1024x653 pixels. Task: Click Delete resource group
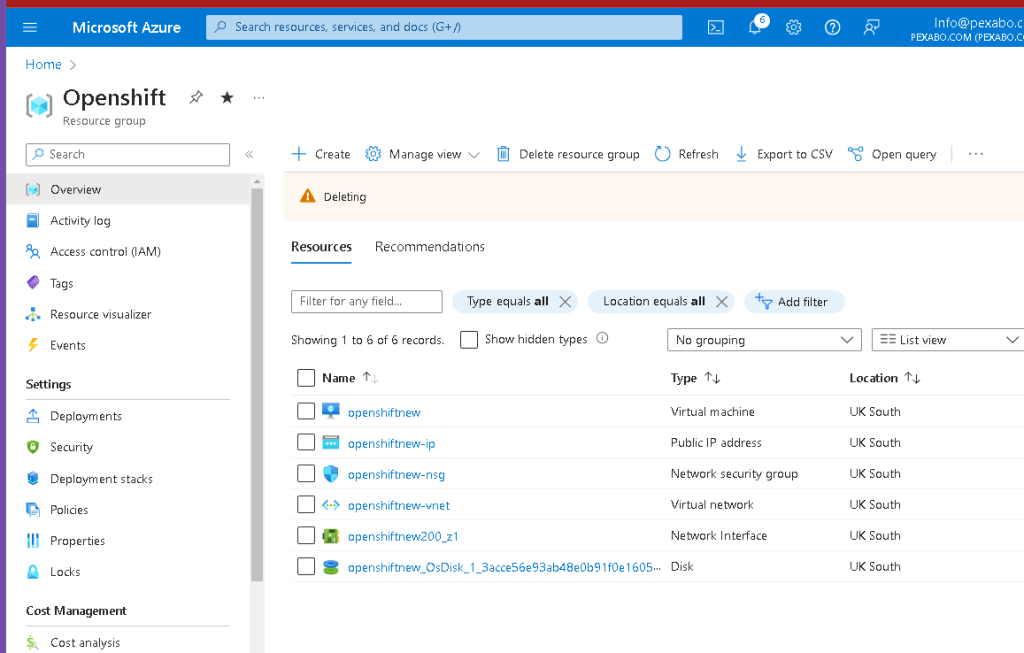568,154
